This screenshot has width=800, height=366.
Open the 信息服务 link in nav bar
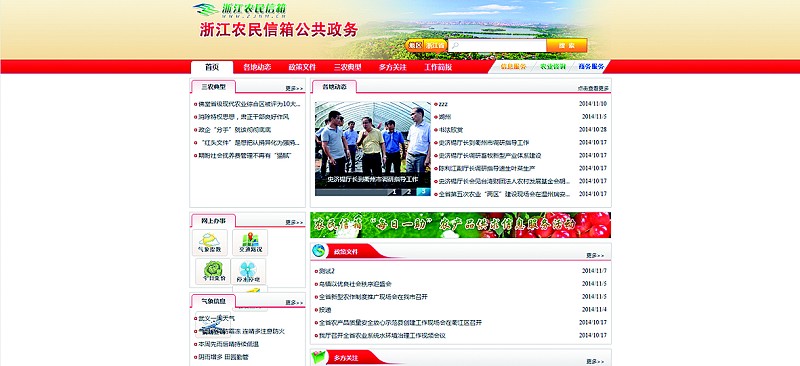pyautogui.click(x=513, y=66)
